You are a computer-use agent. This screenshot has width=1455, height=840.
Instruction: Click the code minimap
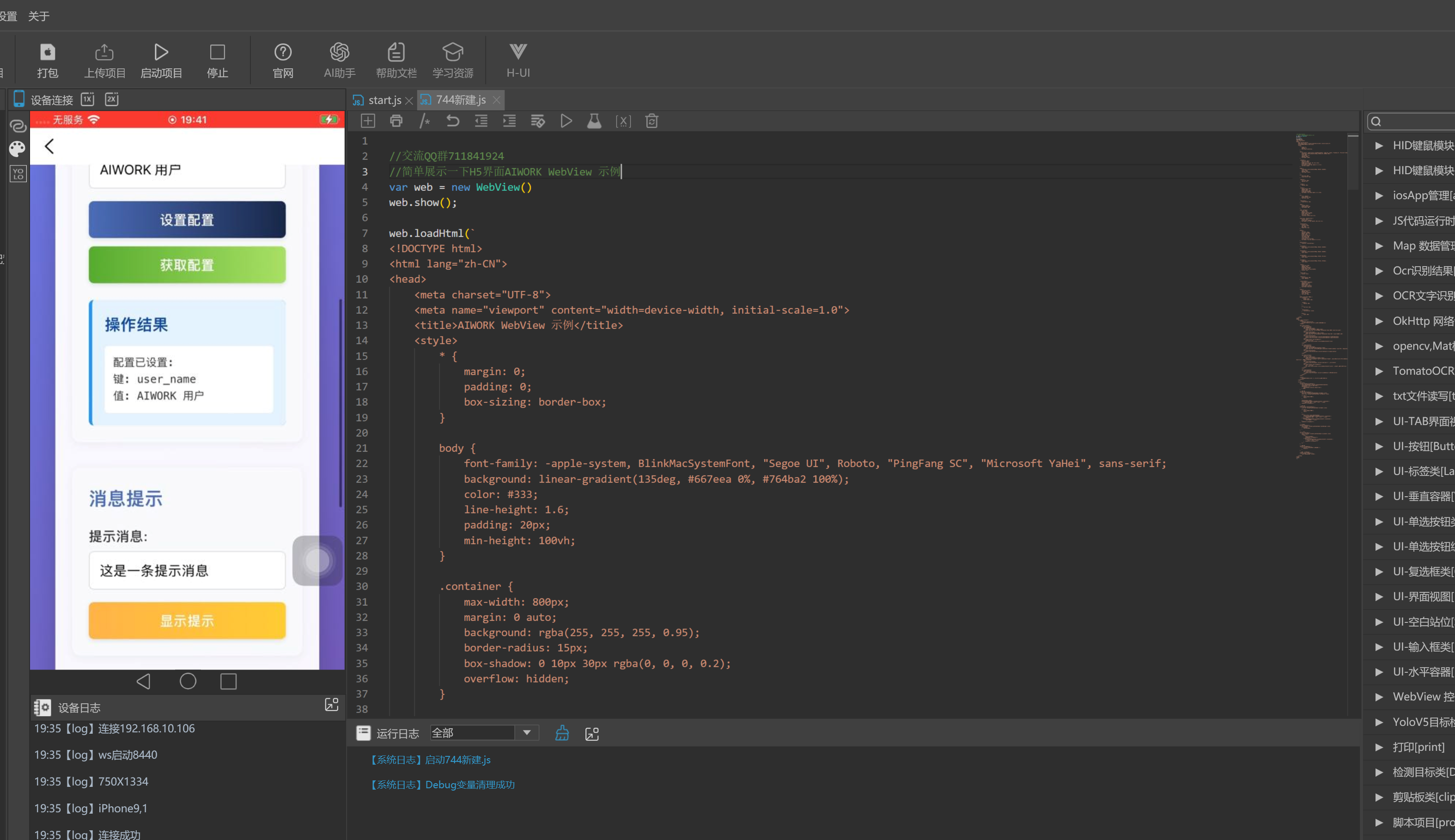pyautogui.click(x=1321, y=296)
